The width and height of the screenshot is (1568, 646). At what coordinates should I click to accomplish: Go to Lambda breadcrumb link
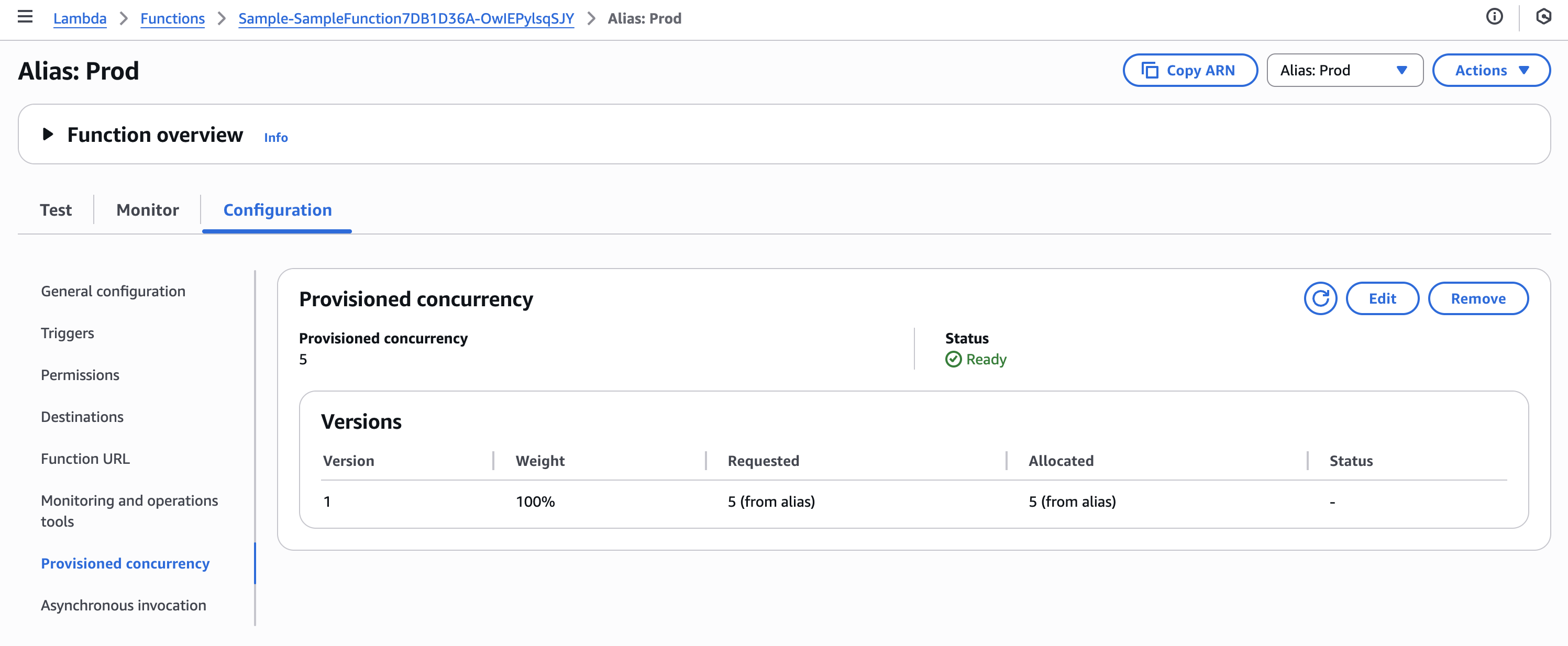click(x=80, y=18)
